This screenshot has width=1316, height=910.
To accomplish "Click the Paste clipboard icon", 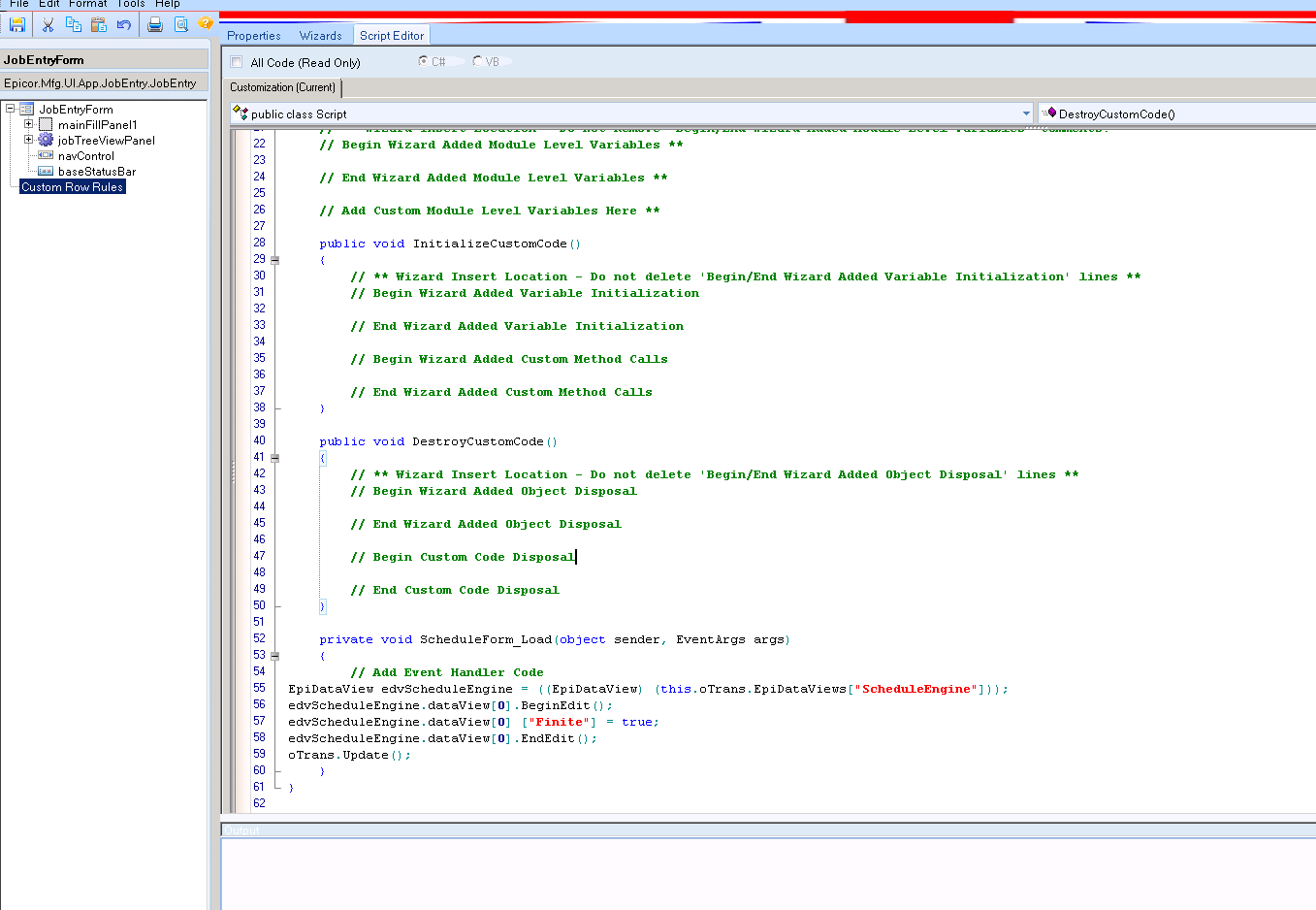I will pyautogui.click(x=98, y=24).
